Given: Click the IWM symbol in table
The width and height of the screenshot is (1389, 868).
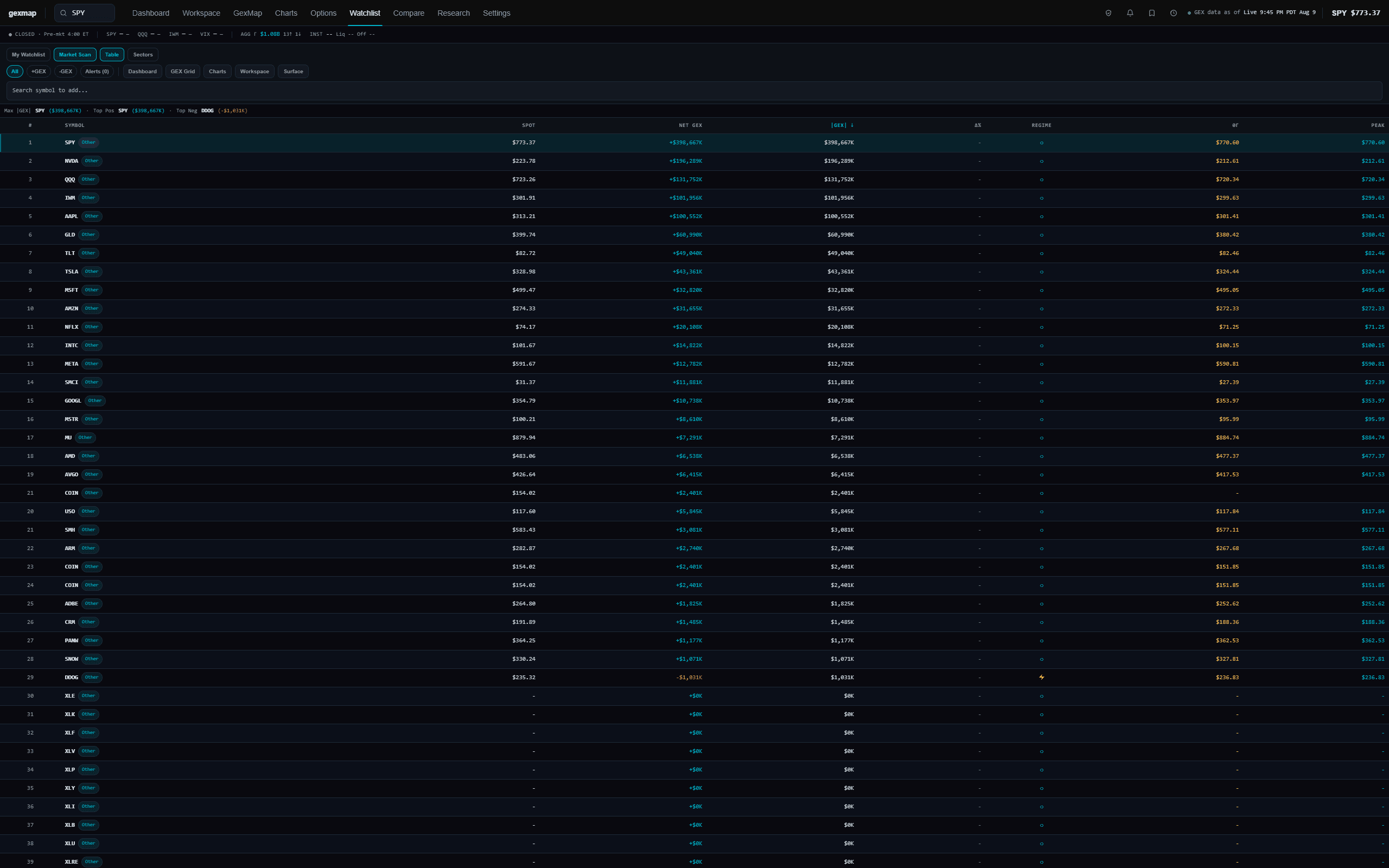Looking at the screenshot, I should tap(69, 198).
